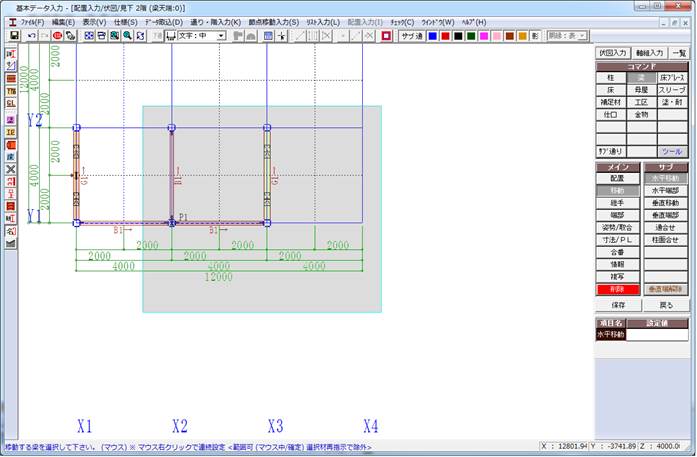697x457 pixels.
Task: Select the orange color swatch
Action: click(523, 36)
